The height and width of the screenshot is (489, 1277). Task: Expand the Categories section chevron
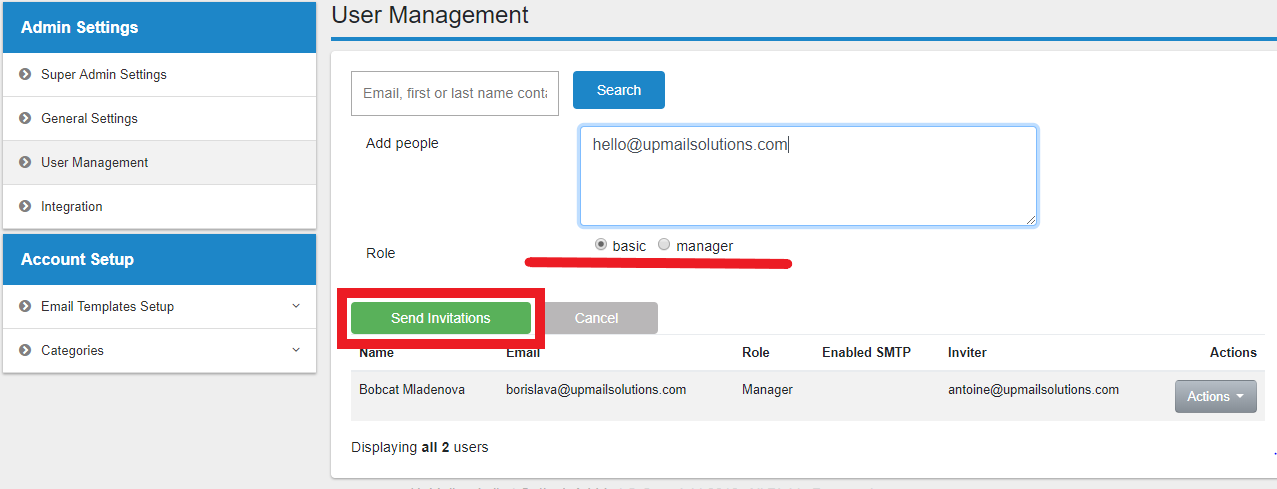(296, 350)
